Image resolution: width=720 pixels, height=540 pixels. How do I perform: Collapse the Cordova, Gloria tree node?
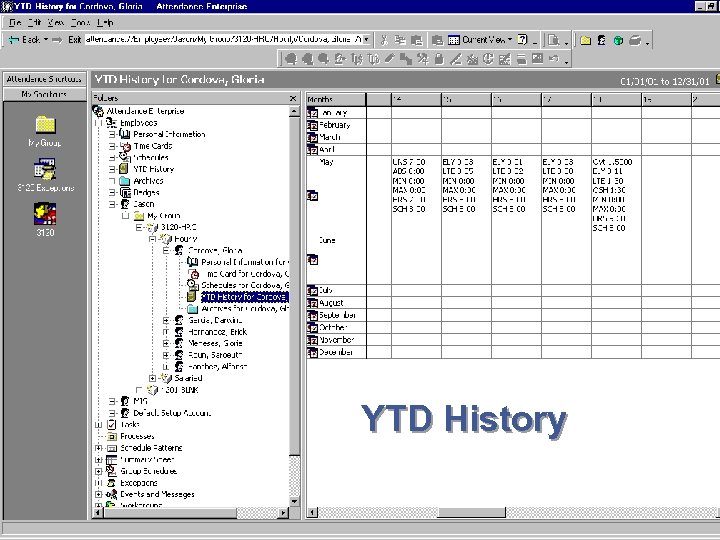click(166, 251)
